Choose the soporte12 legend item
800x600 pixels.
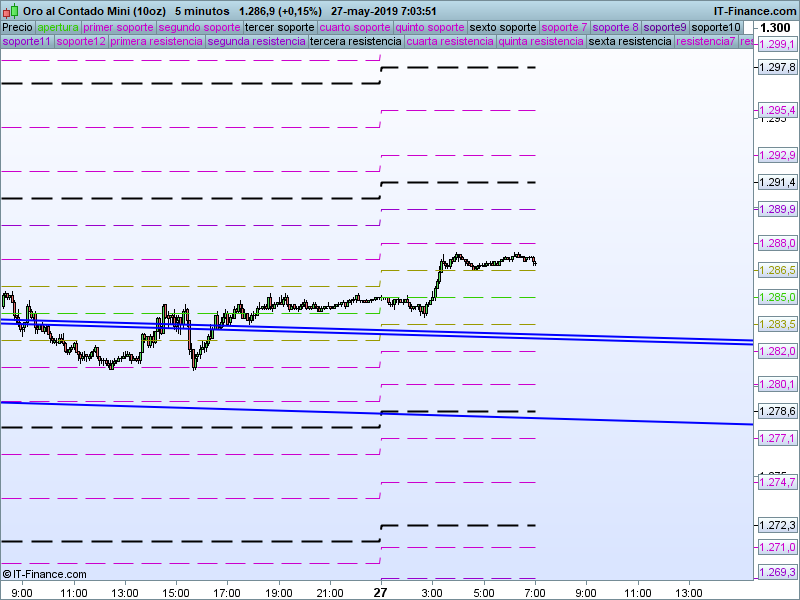(81, 41)
